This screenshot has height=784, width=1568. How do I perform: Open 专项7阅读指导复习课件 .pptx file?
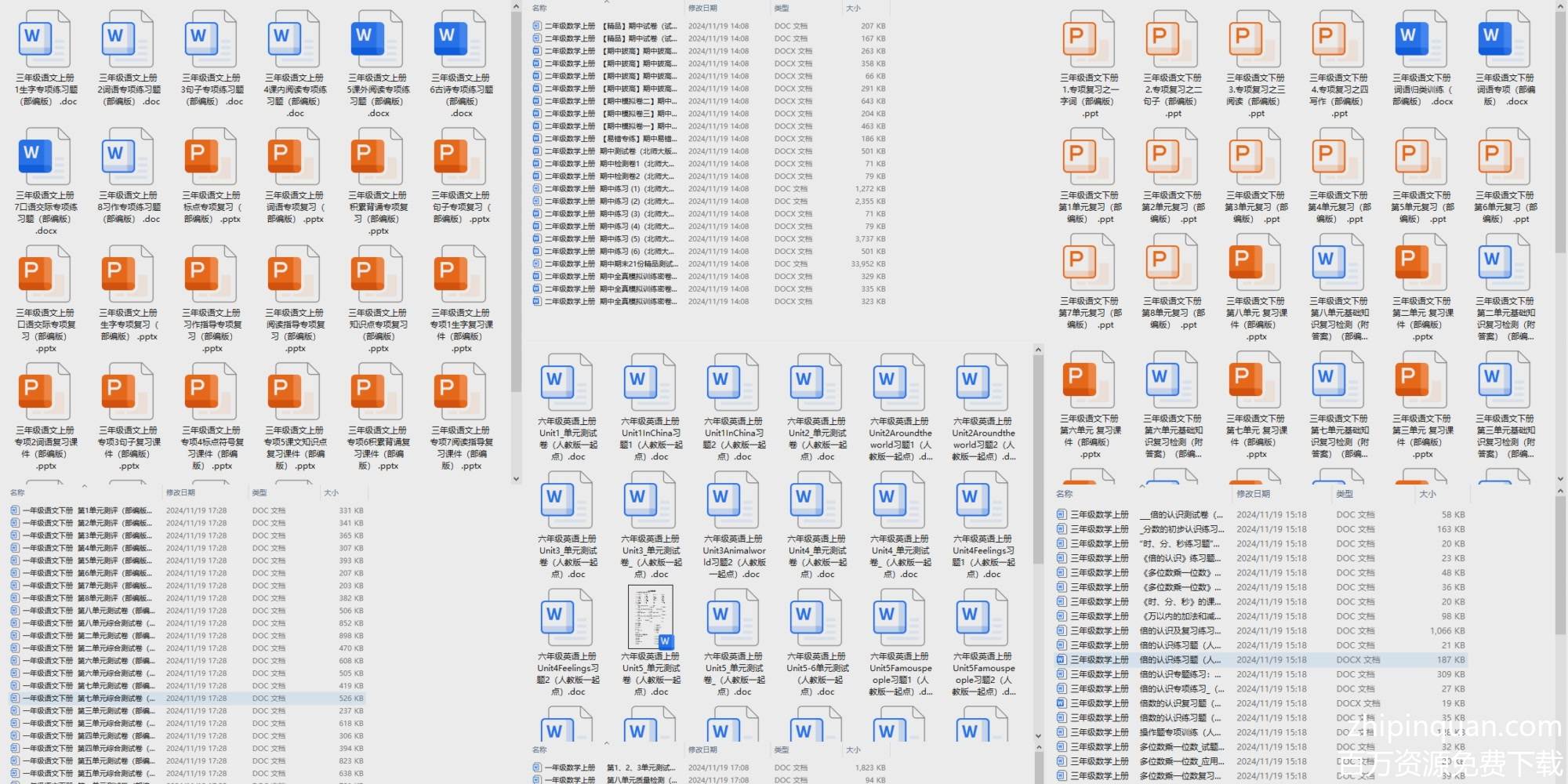click(x=462, y=417)
